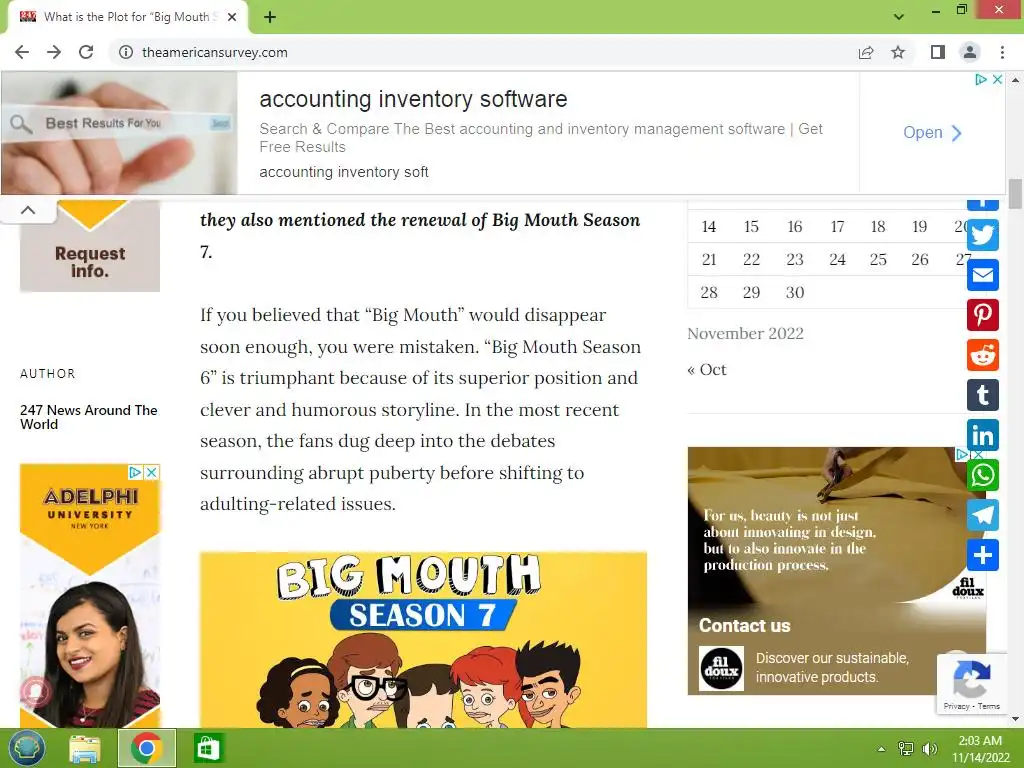Image resolution: width=1024 pixels, height=768 pixels.
Task: Open Chrome's three-dot menu
Action: pyautogui.click(x=1002, y=52)
